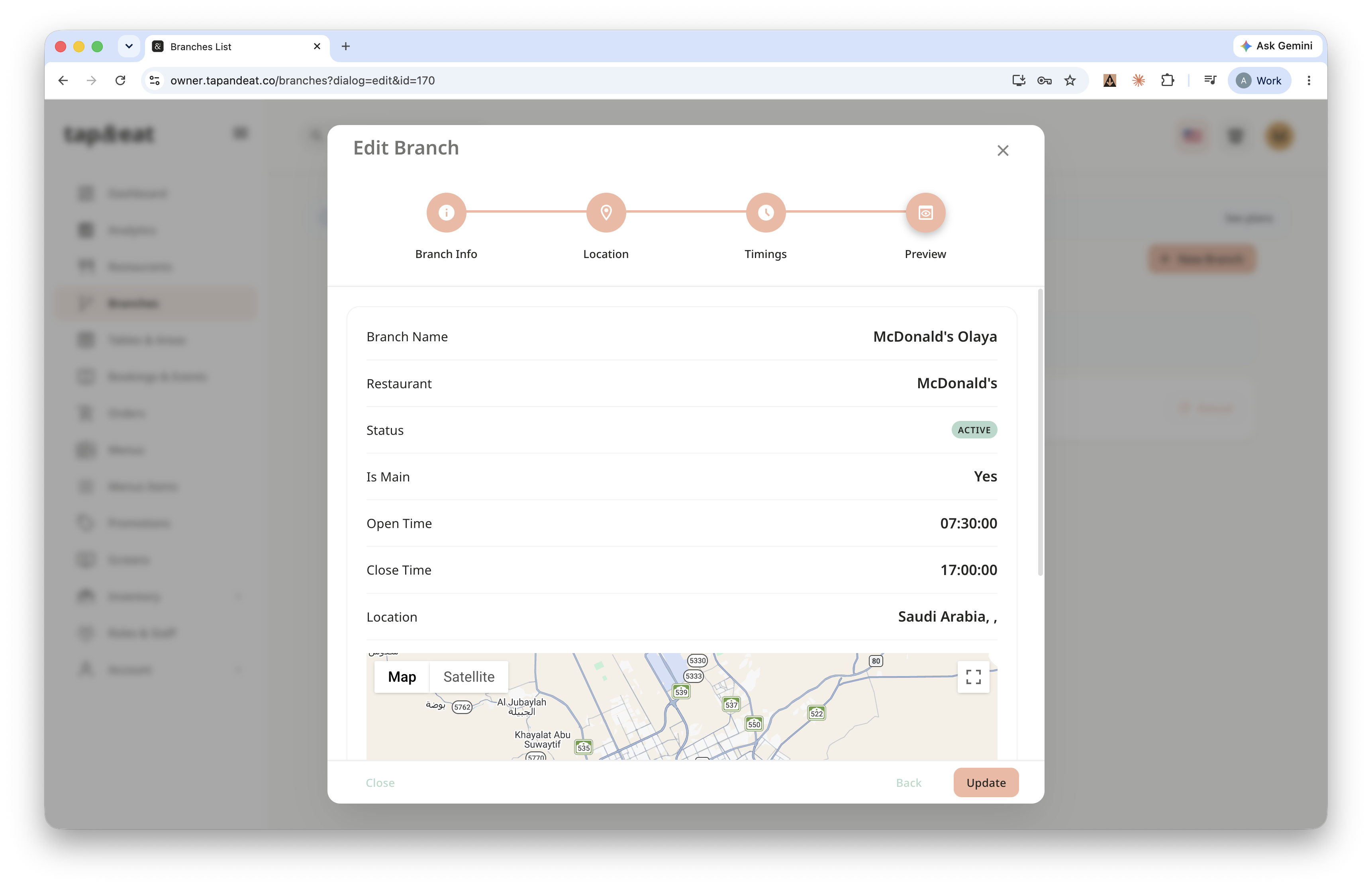View site information icon in address bar
1372x888 pixels.
(x=155, y=81)
